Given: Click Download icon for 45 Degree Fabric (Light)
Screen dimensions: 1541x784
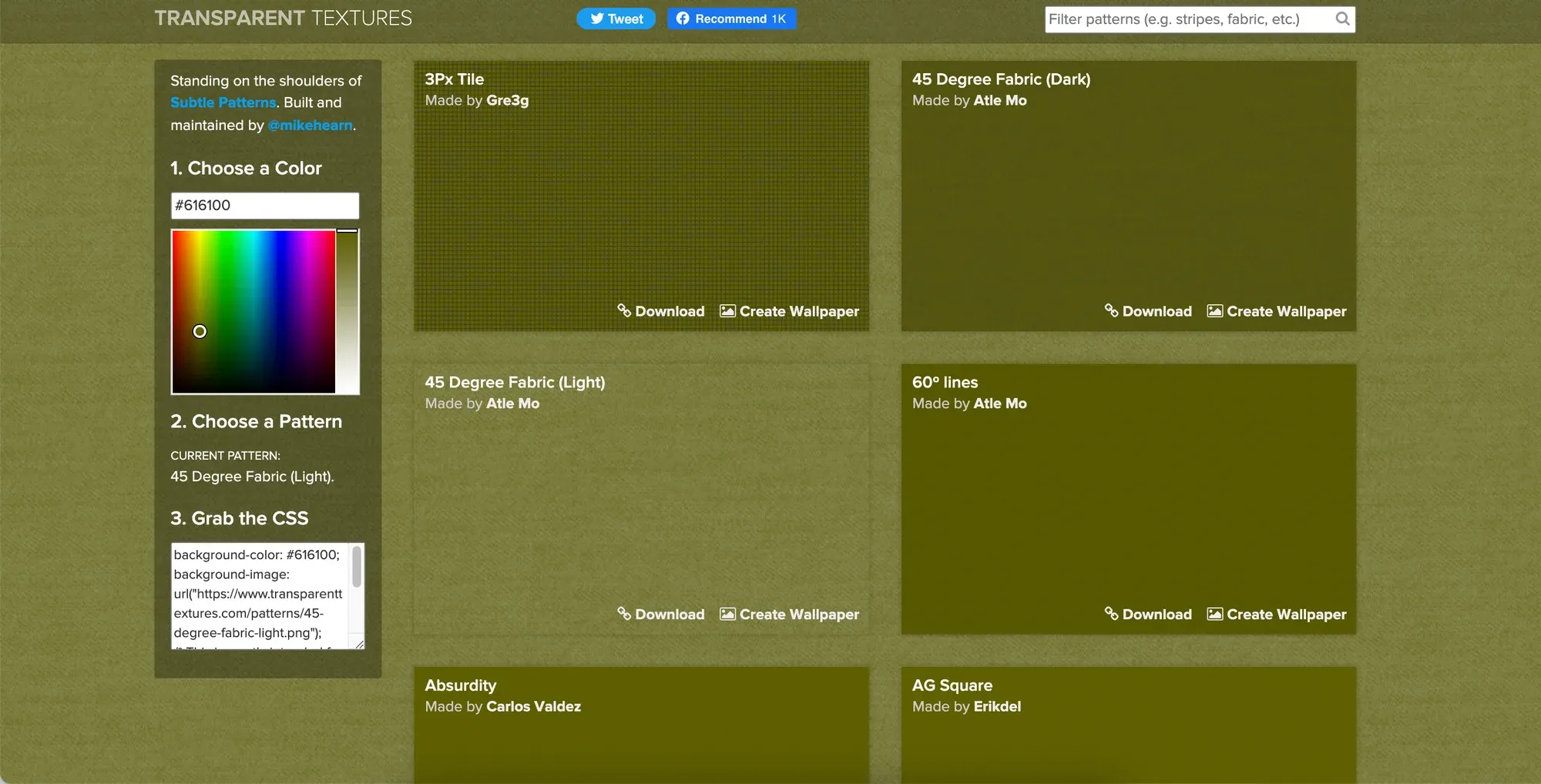Looking at the screenshot, I should click(624, 614).
